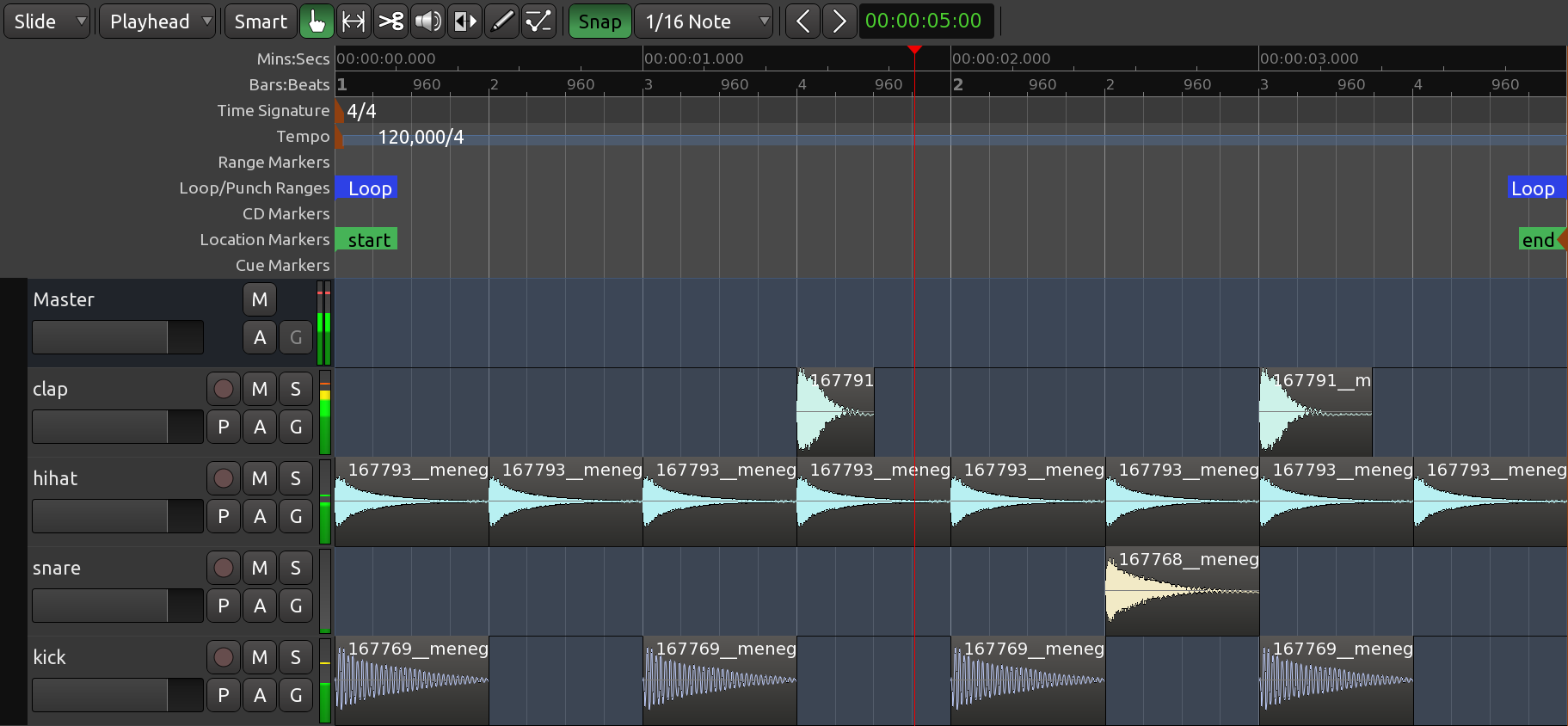Select the first kick region 167769__meneg
This screenshot has width=1568, height=726.
pyautogui.click(x=412, y=680)
